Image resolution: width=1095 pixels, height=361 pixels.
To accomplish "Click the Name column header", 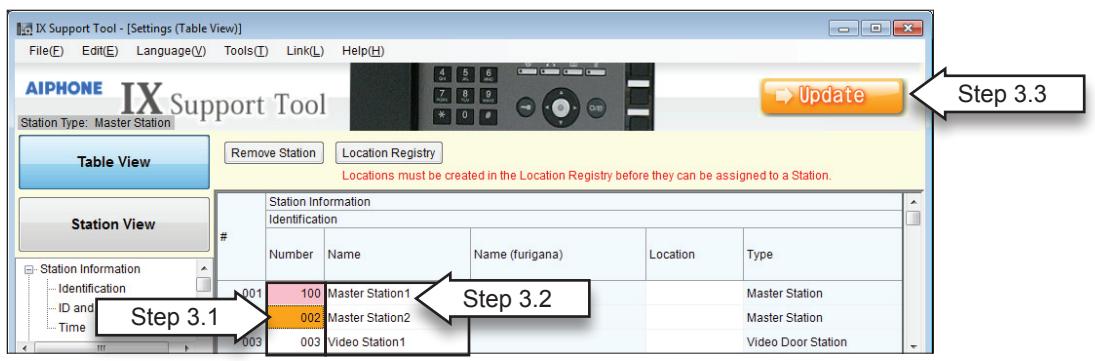I will (x=397, y=254).
